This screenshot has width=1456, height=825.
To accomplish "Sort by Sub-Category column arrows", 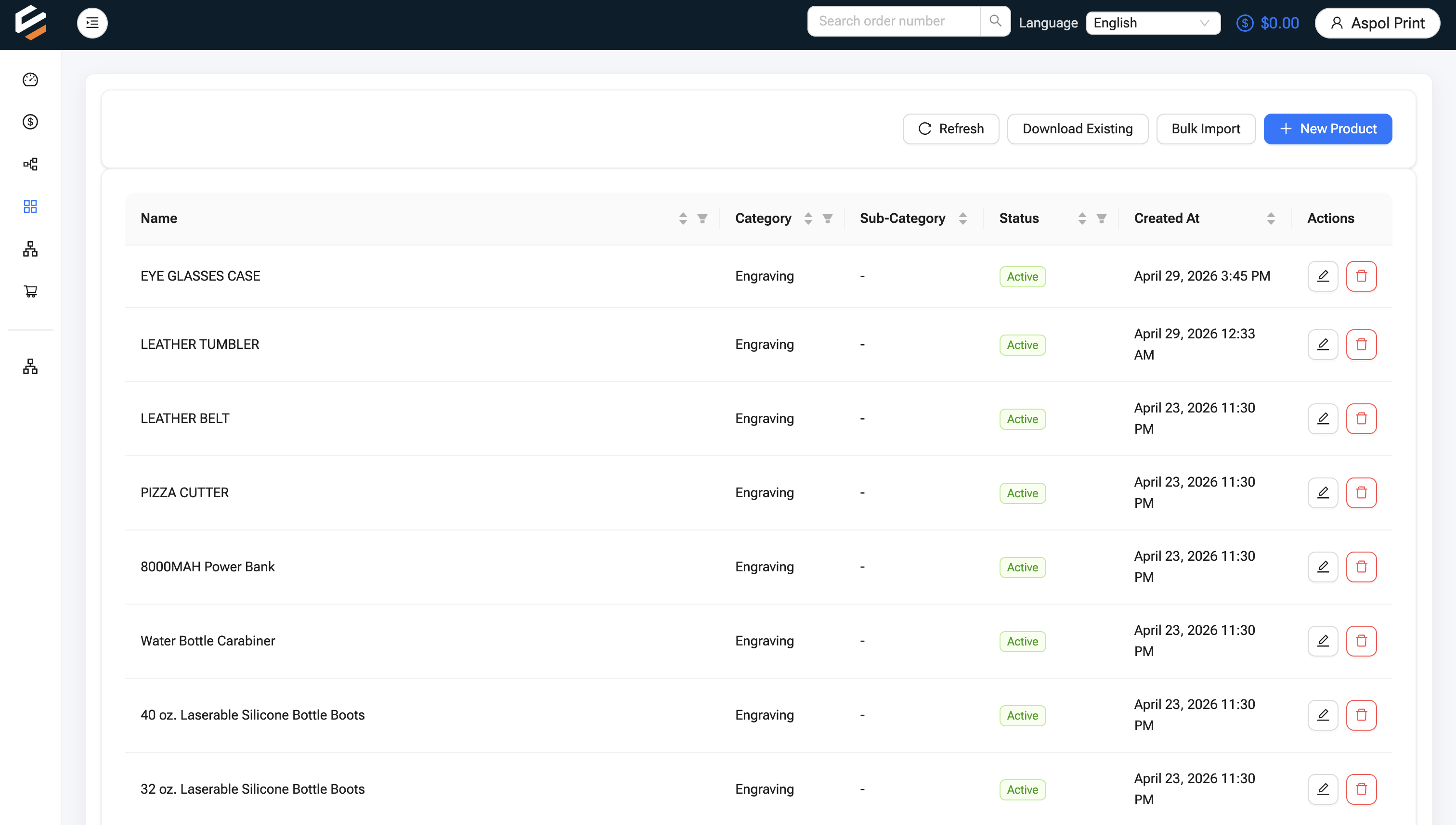I will (x=962, y=219).
